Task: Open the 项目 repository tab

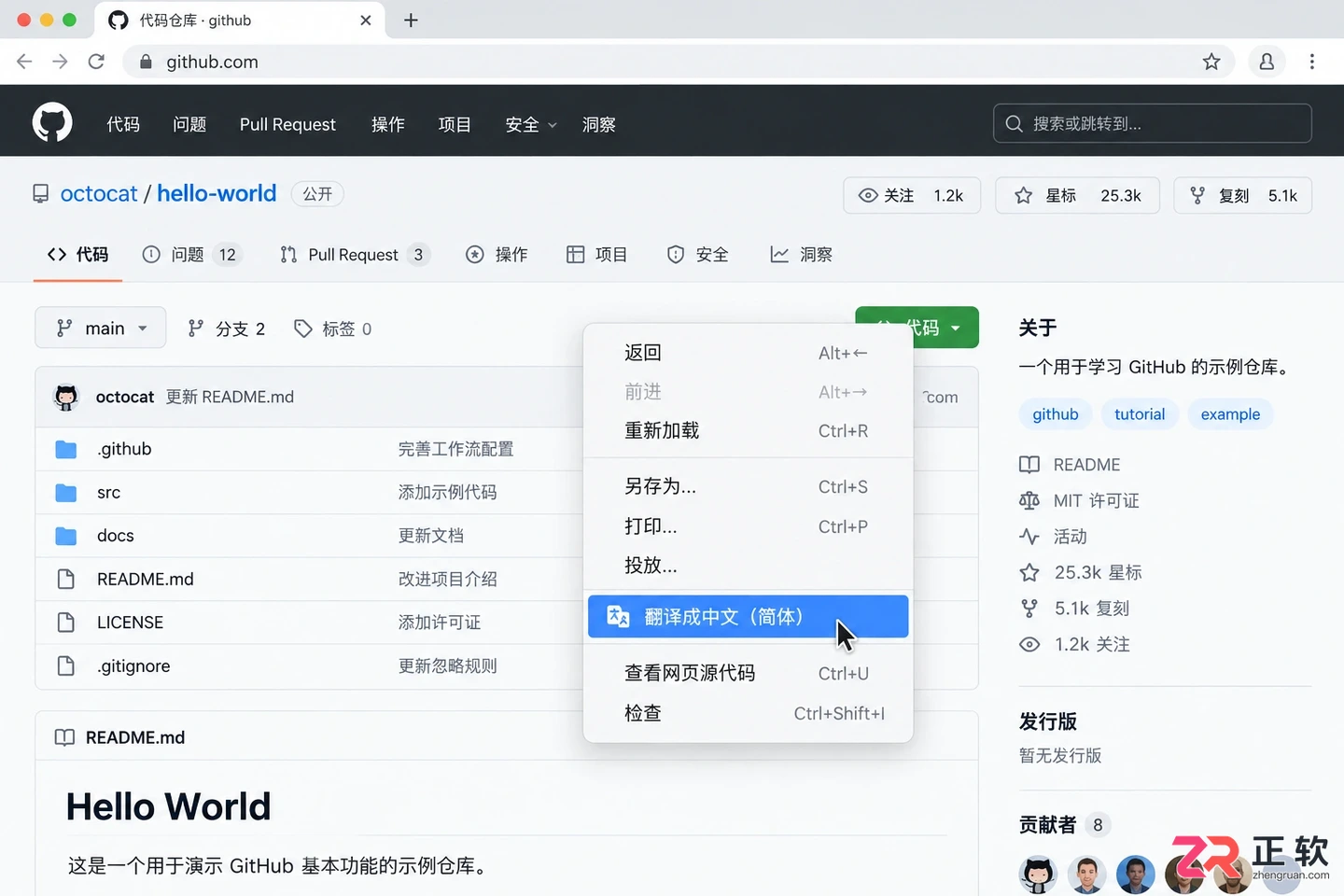Action: [x=597, y=255]
